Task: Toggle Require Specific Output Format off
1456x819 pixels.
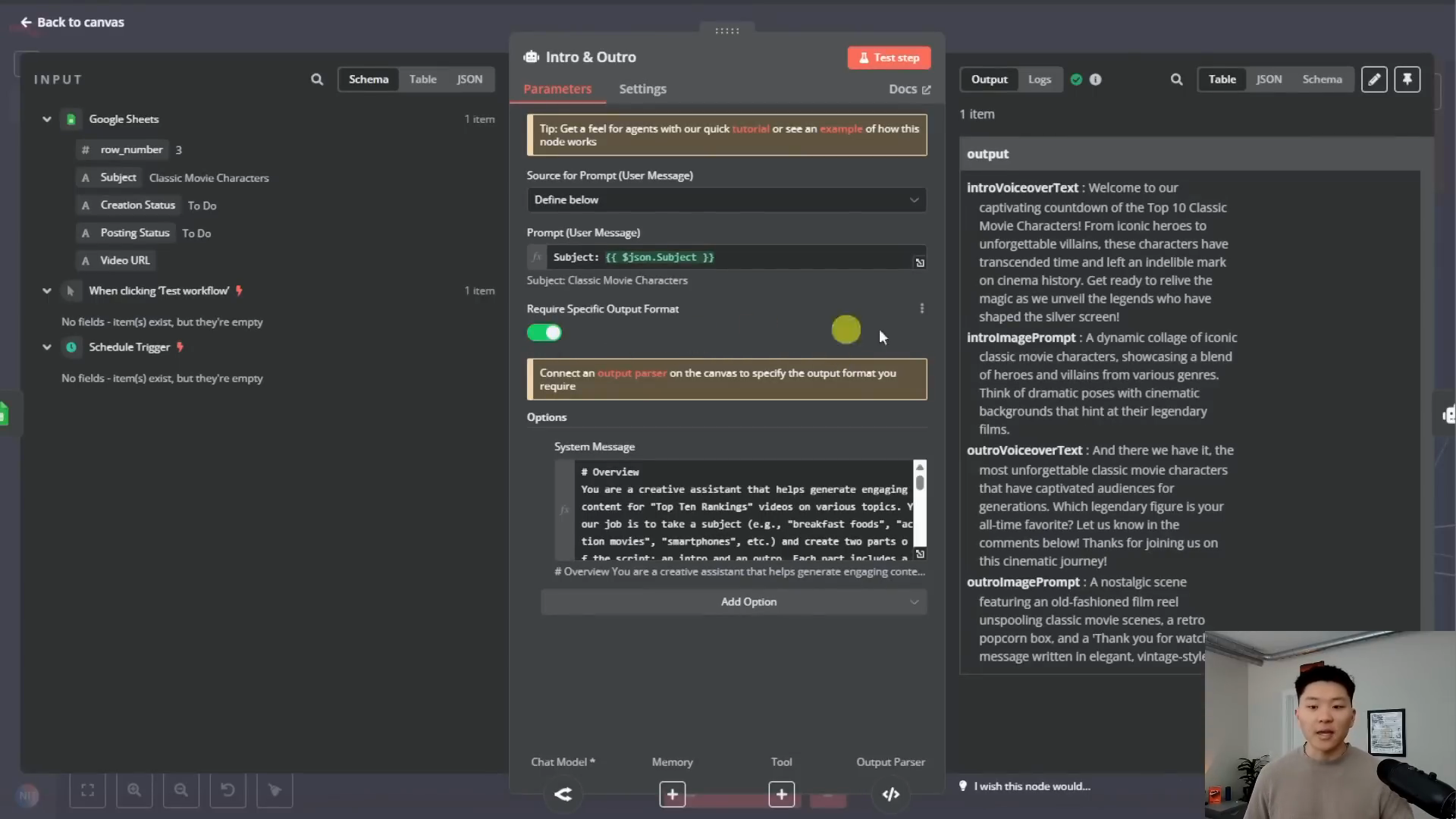Action: pyautogui.click(x=544, y=332)
